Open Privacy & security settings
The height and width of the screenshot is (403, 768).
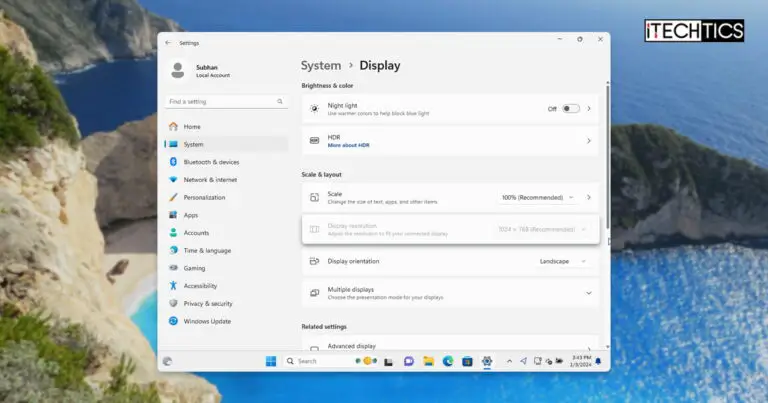coord(207,303)
